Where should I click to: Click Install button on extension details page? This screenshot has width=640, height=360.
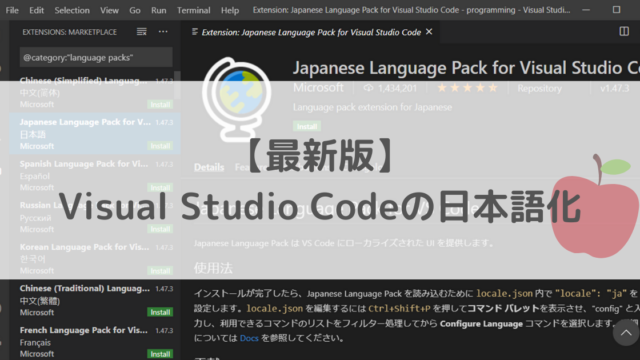[307, 127]
